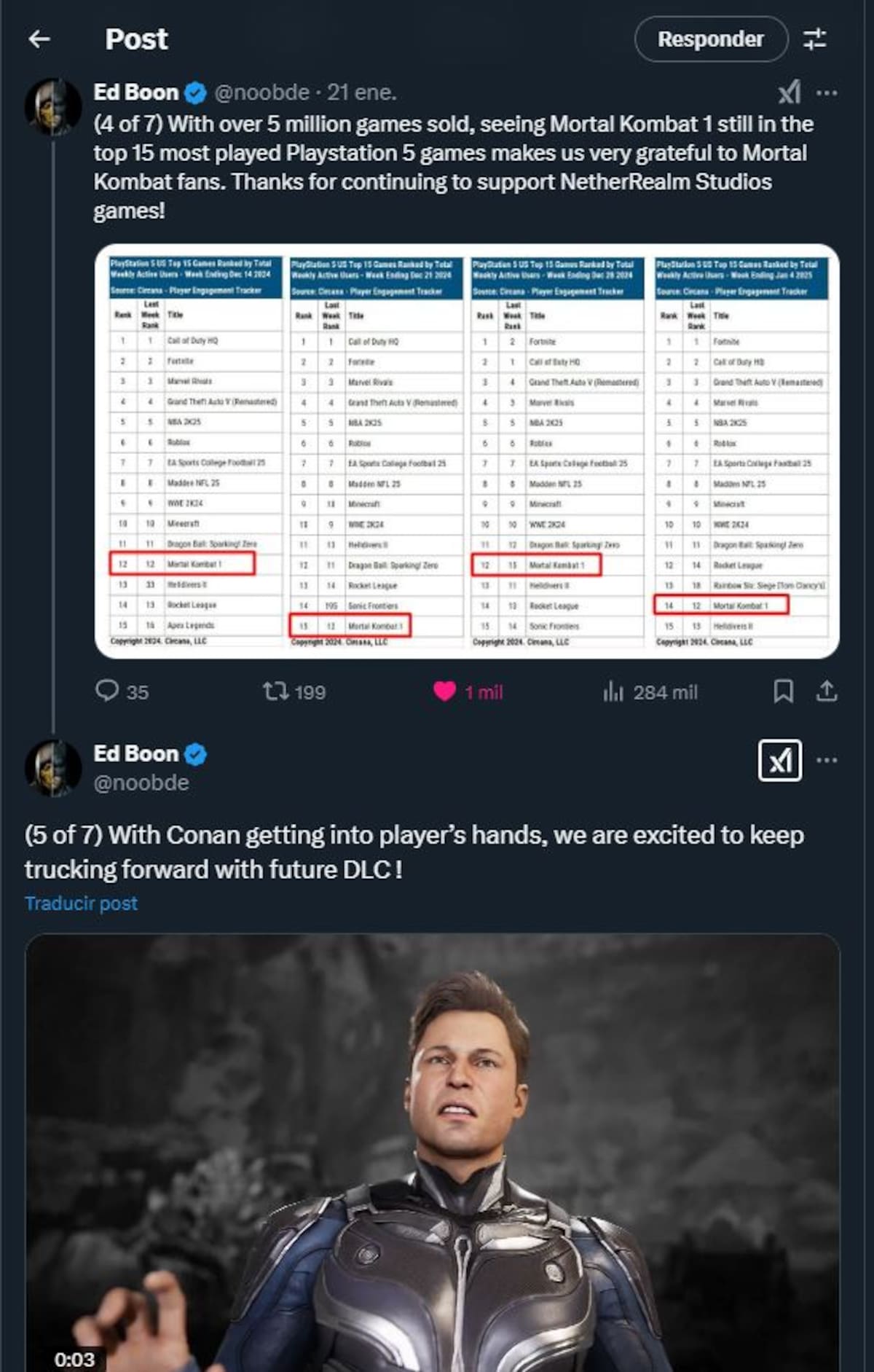Screen dimensions: 874x1372
Task: Open Ed Boon's avatar on the second post
Action: coord(53,768)
